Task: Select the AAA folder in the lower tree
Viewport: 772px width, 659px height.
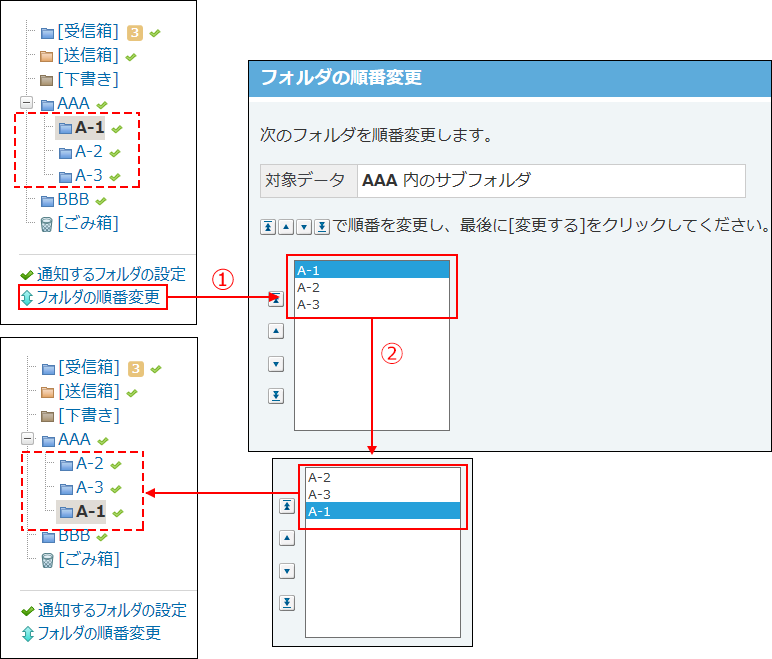Action: (x=74, y=439)
